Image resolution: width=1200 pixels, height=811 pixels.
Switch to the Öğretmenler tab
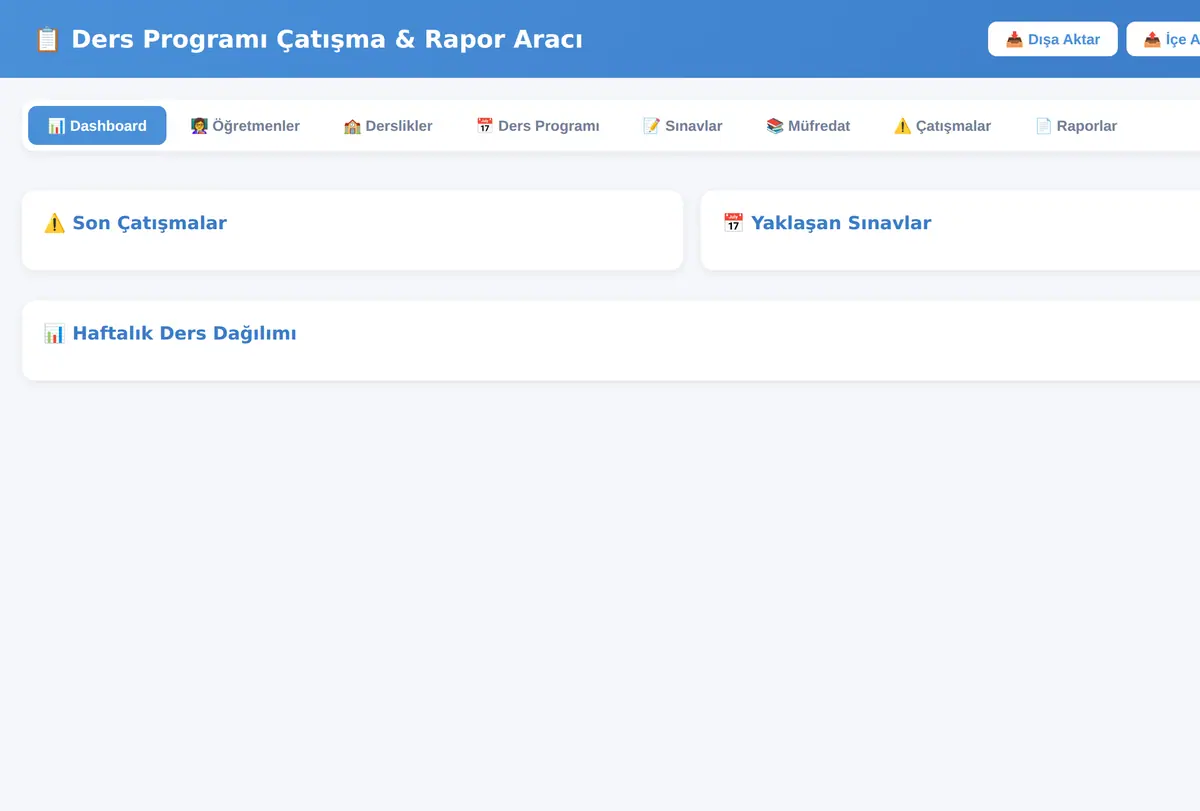(x=245, y=126)
